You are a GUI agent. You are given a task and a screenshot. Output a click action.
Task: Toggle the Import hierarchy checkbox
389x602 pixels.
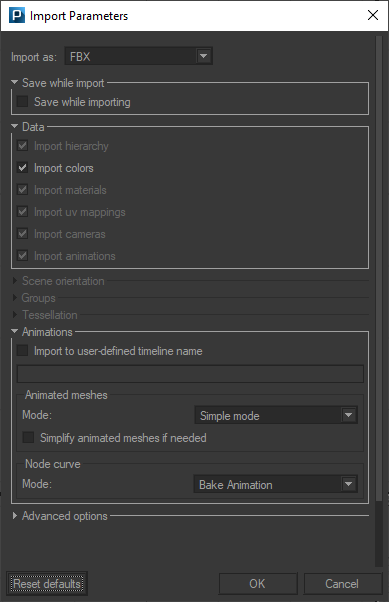[x=22, y=146]
